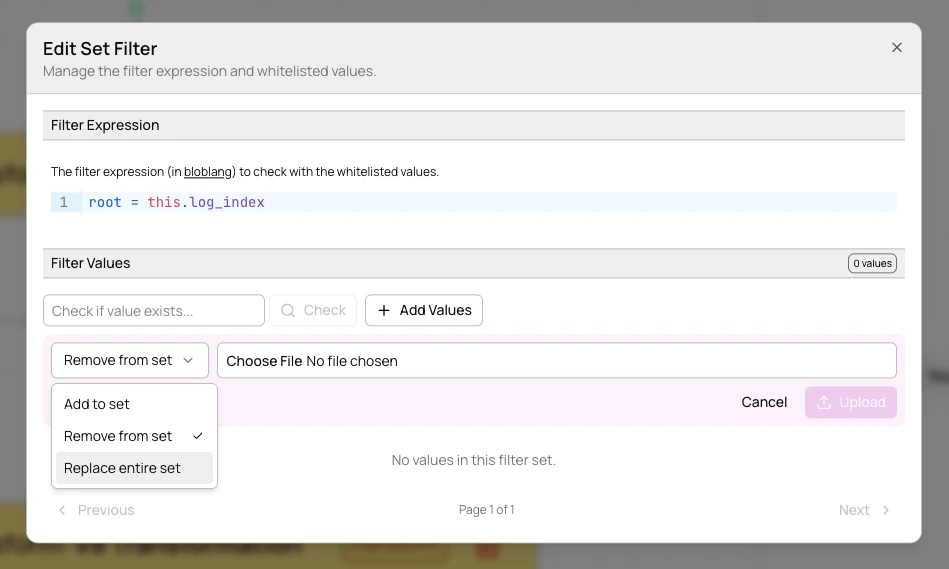Image resolution: width=949 pixels, height=569 pixels.
Task: Click the Upload button
Action: point(850,403)
